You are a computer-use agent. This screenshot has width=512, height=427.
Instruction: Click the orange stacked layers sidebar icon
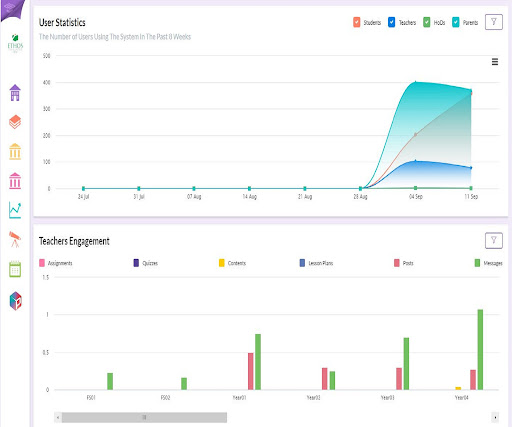15,122
